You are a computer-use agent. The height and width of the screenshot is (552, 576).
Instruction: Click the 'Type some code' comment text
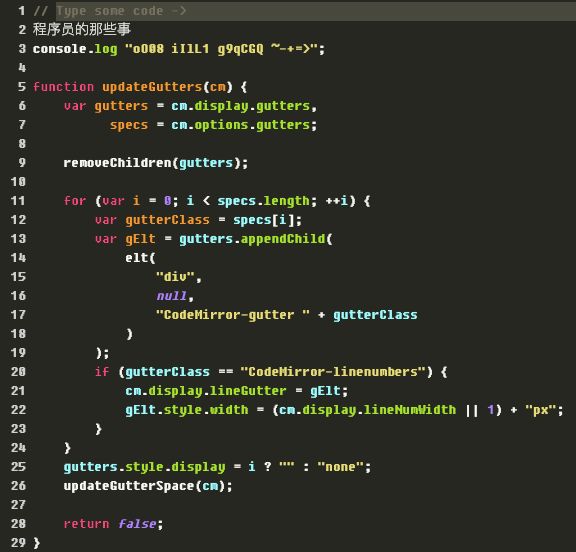(x=109, y=11)
